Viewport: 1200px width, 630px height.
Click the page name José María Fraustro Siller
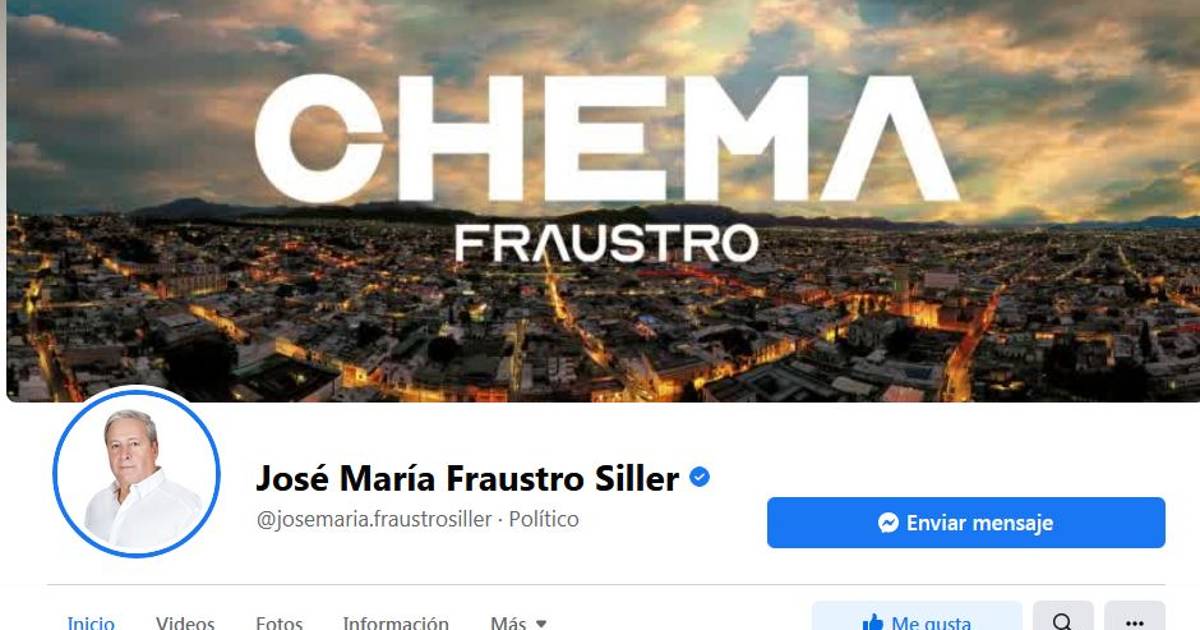[468, 479]
